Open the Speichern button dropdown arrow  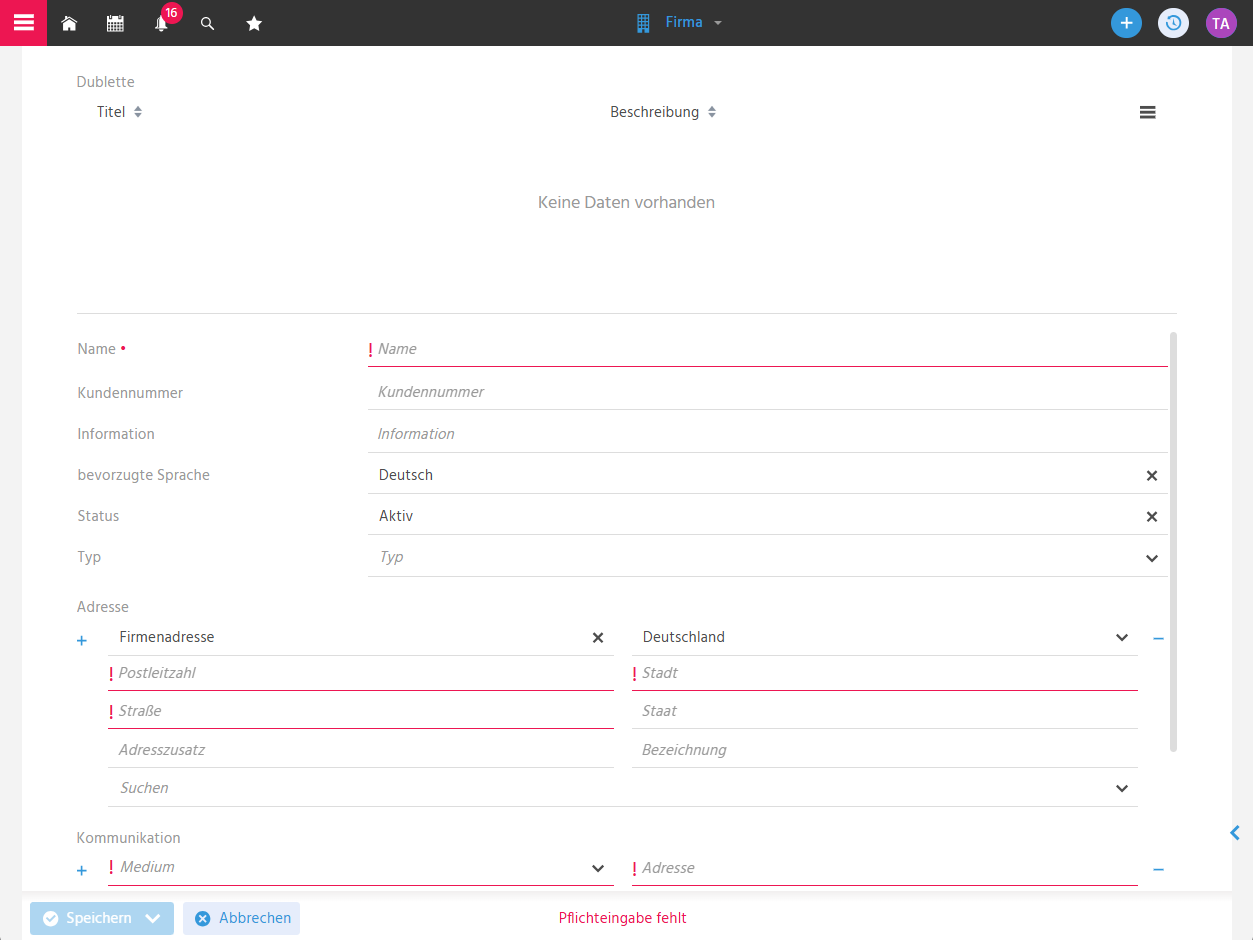[x=153, y=918]
